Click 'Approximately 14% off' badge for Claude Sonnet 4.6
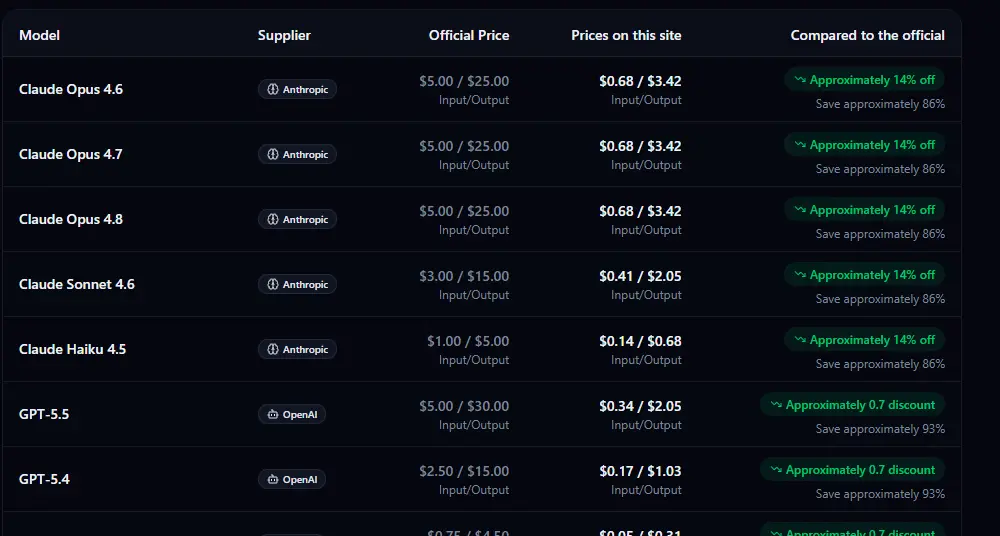Screen dimensions: 1000x536 864,275
